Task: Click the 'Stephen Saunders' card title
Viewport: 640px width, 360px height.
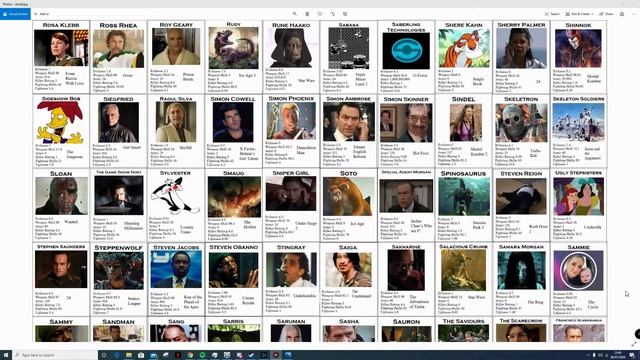Action: (61, 247)
